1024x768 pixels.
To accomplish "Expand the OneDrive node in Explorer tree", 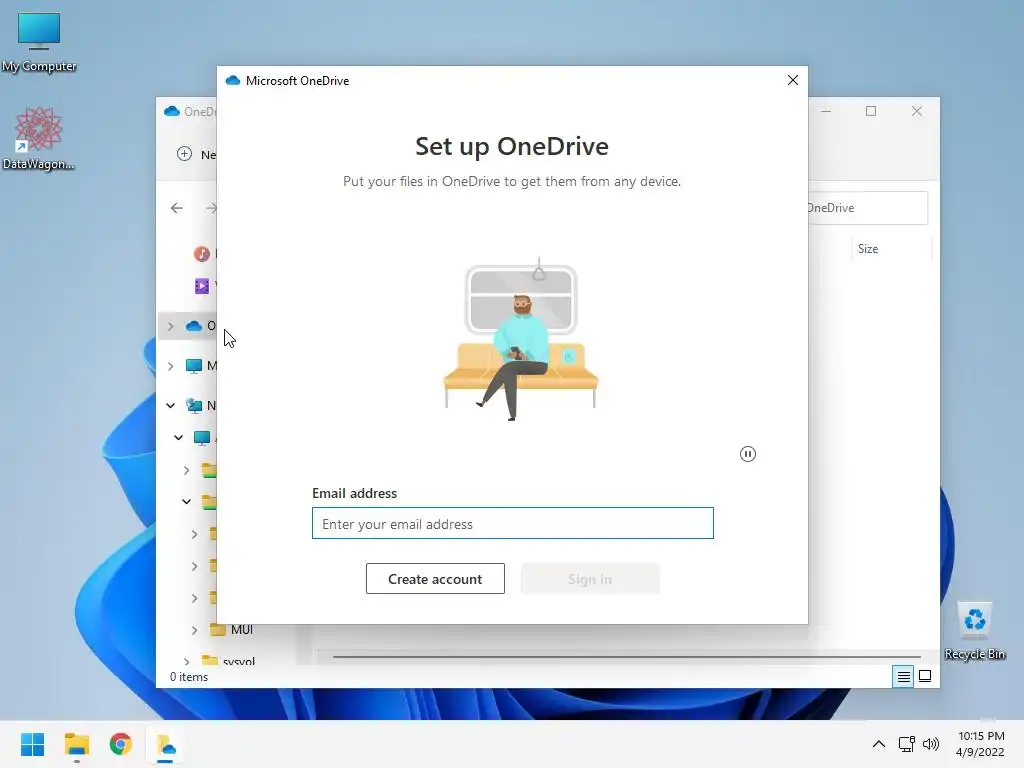I will 170,326.
